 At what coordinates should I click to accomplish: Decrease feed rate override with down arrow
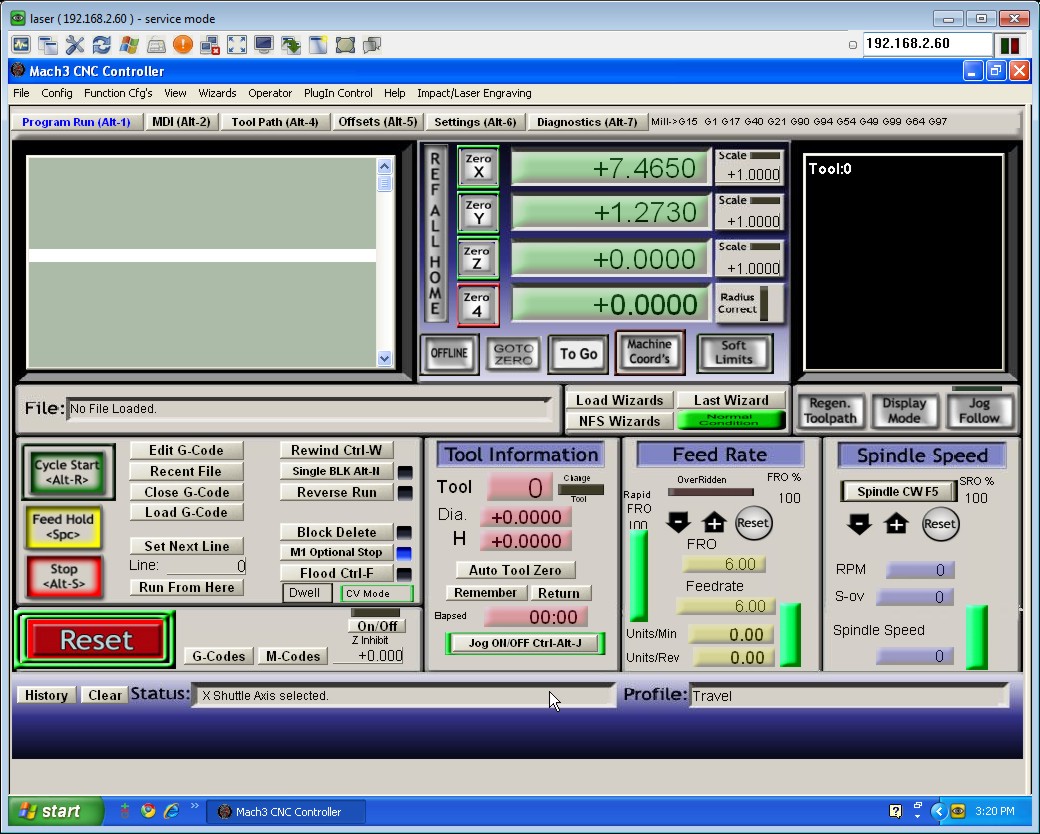coord(678,522)
